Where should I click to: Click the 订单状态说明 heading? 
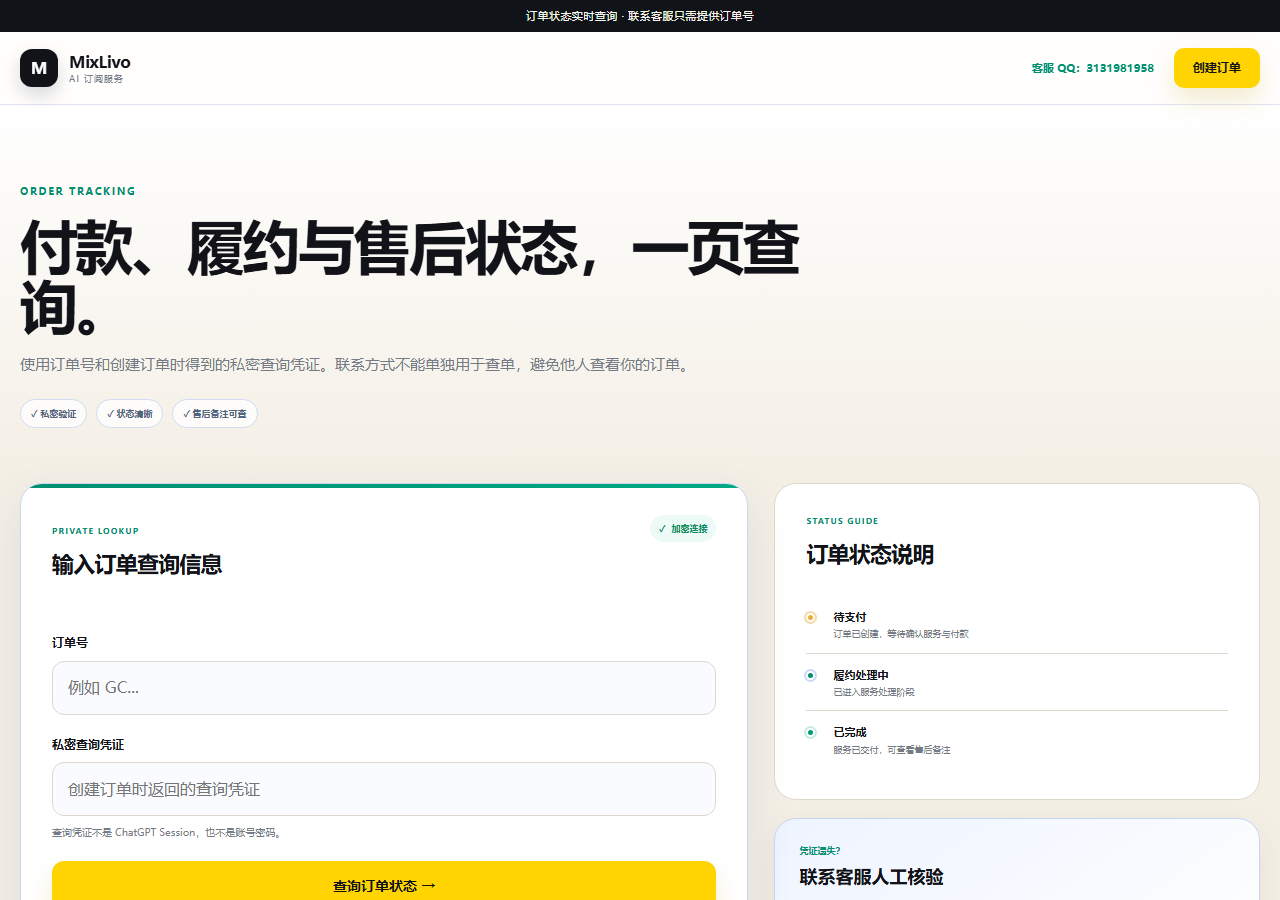click(870, 555)
